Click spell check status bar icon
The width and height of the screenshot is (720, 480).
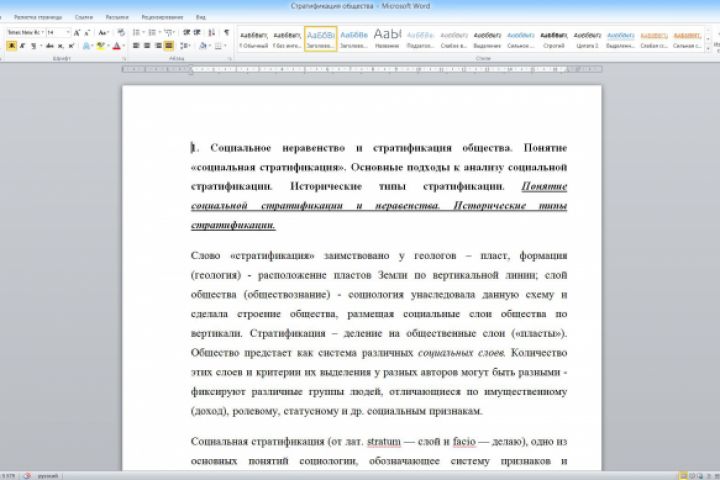click(27, 476)
